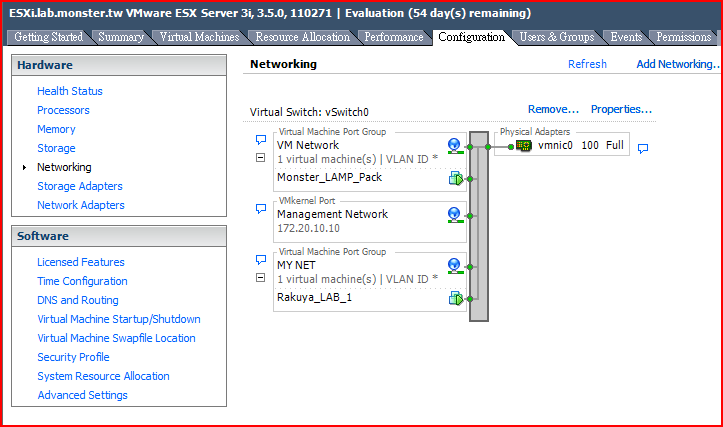Click the VM icon for Rakuya_LAB_1
This screenshot has width=723, height=427.
pos(456,298)
